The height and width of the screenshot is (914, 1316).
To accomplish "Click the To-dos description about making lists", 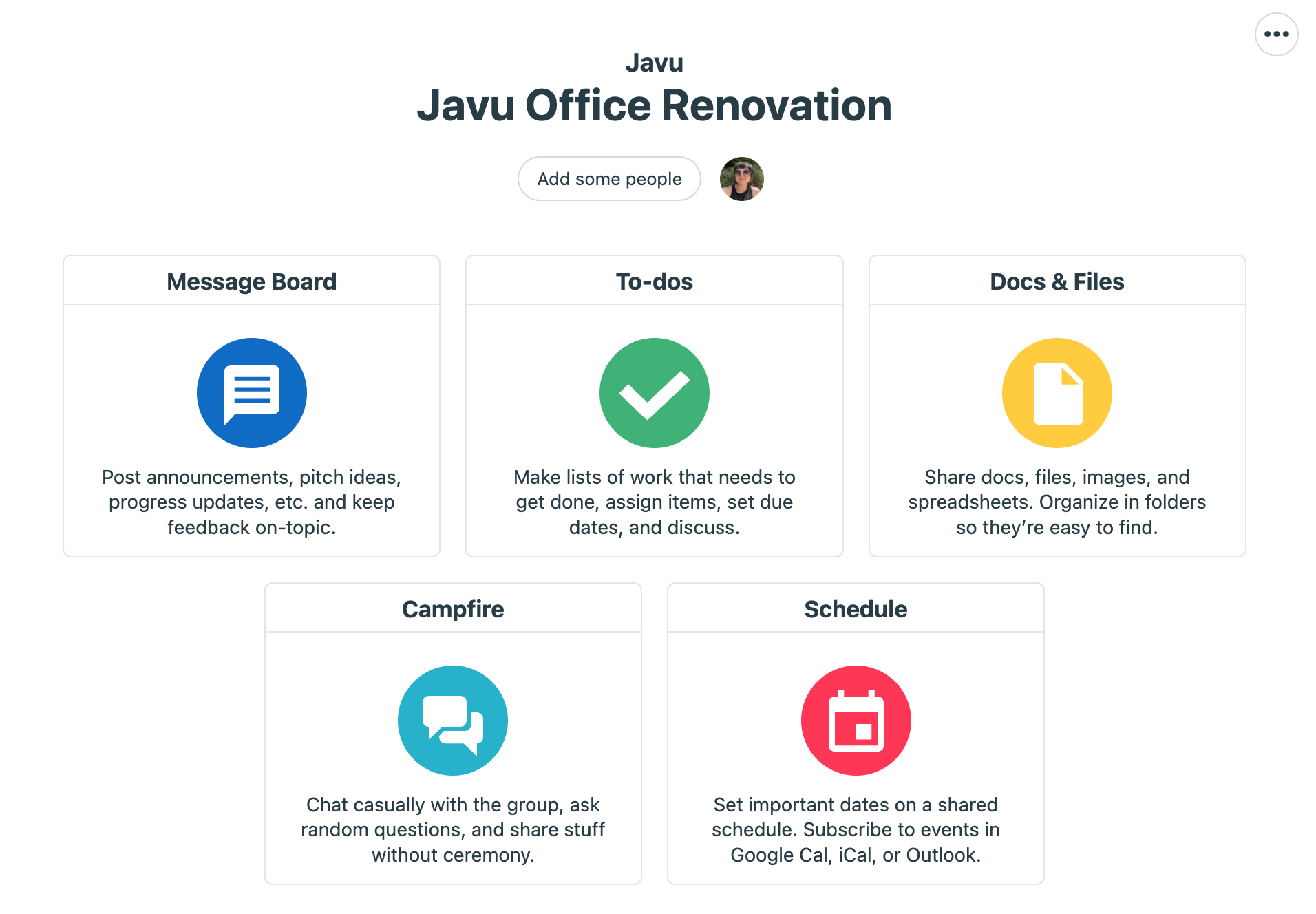I will click(x=654, y=502).
